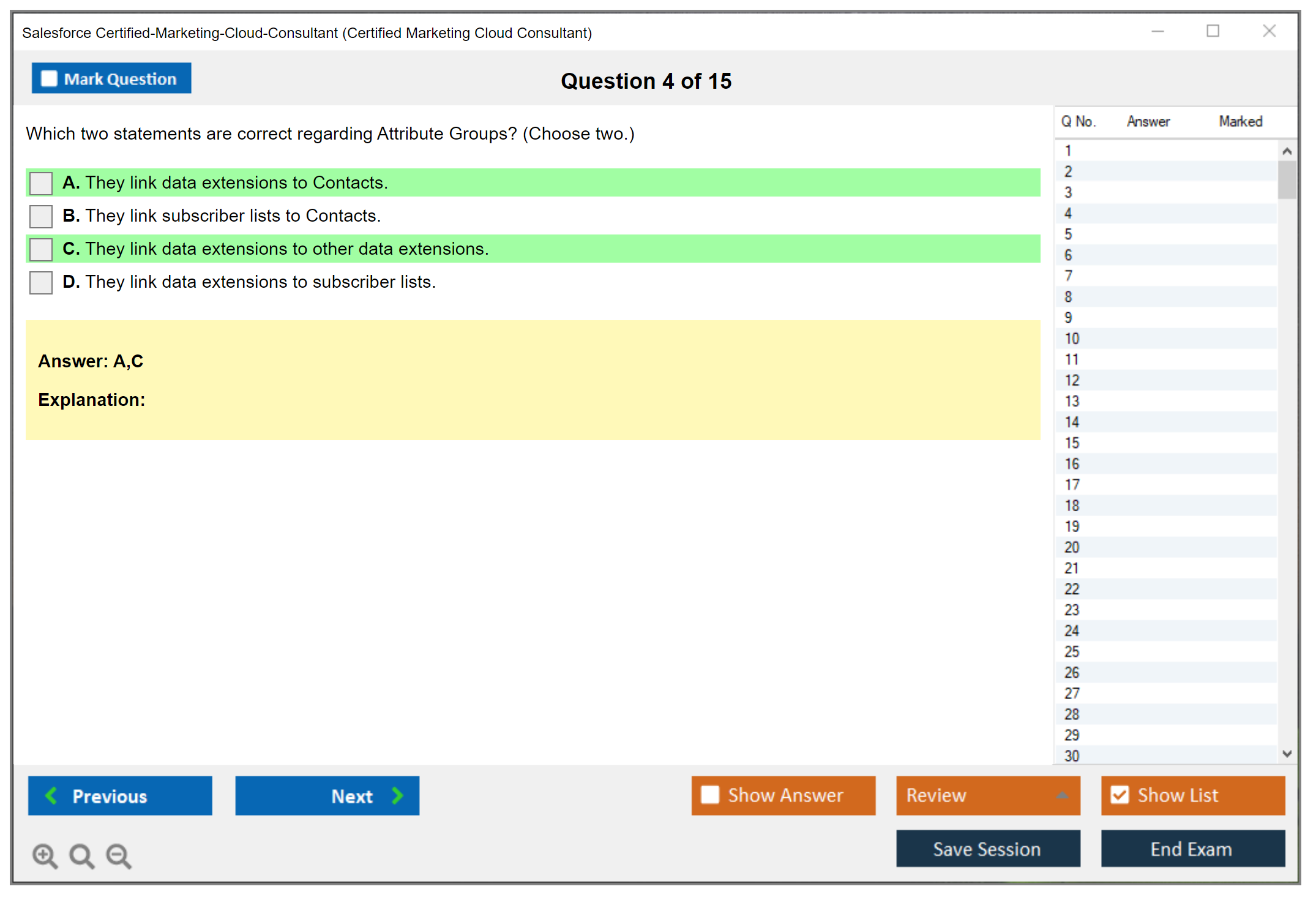The image size is (1316, 900).
Task: Click the zoom out magnifier icon
Action: point(118,855)
